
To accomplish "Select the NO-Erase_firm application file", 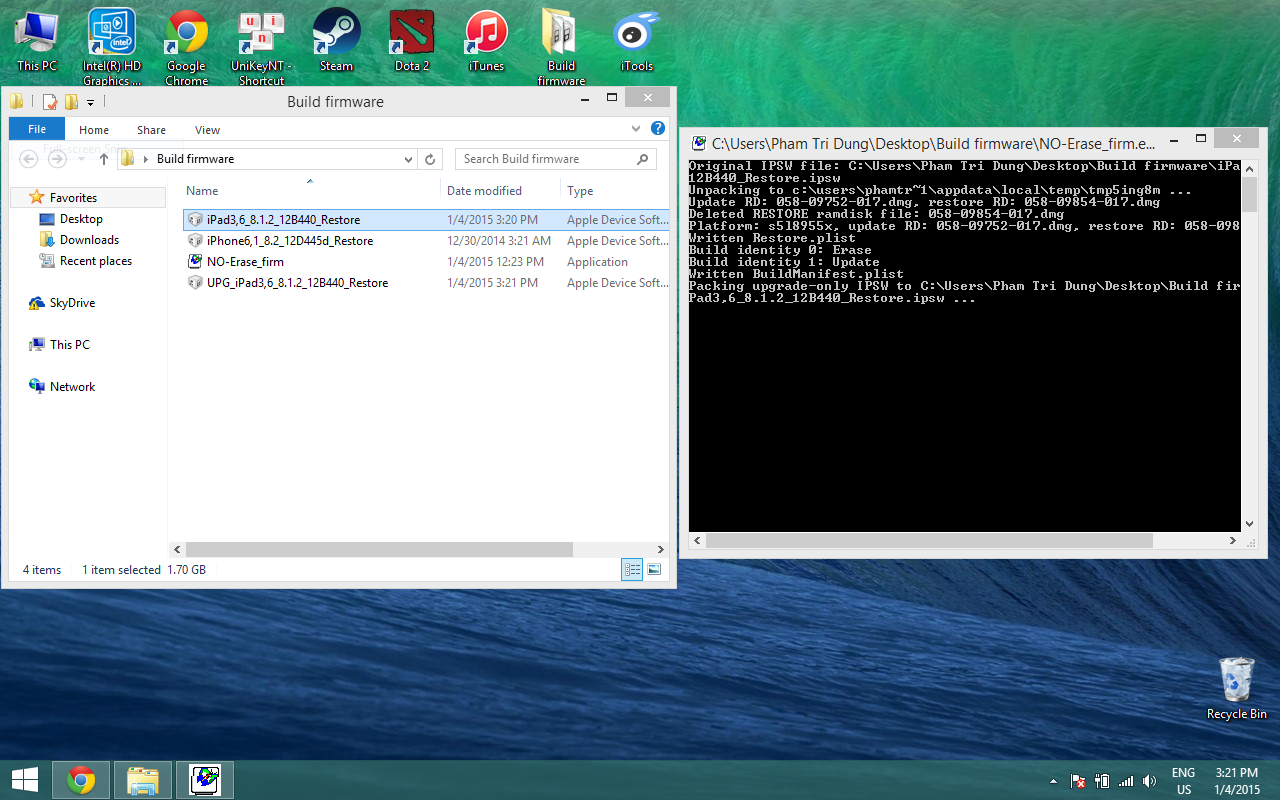I will point(245,262).
